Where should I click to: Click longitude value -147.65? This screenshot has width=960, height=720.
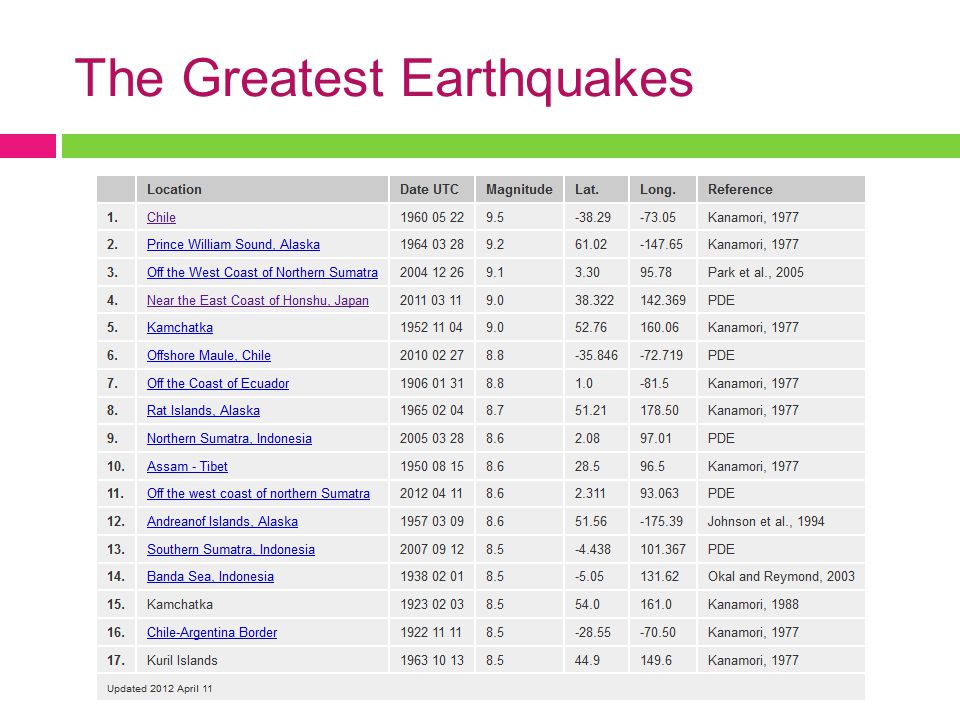[661, 244]
